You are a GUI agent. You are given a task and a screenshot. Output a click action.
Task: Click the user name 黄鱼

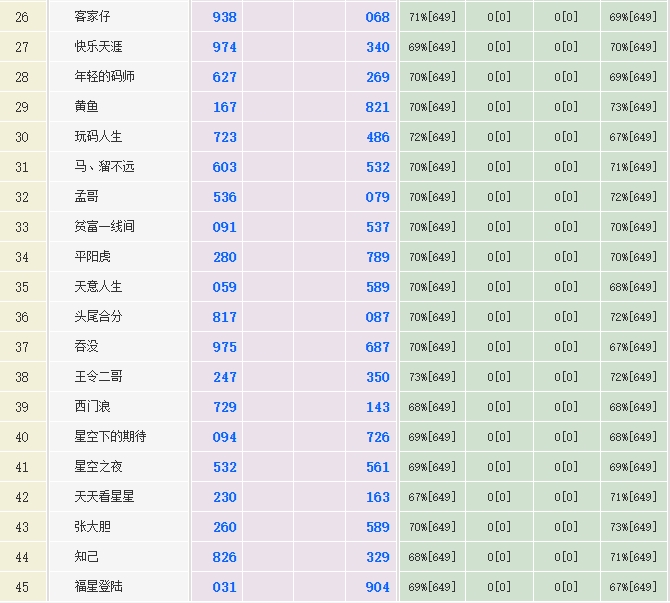coord(87,107)
